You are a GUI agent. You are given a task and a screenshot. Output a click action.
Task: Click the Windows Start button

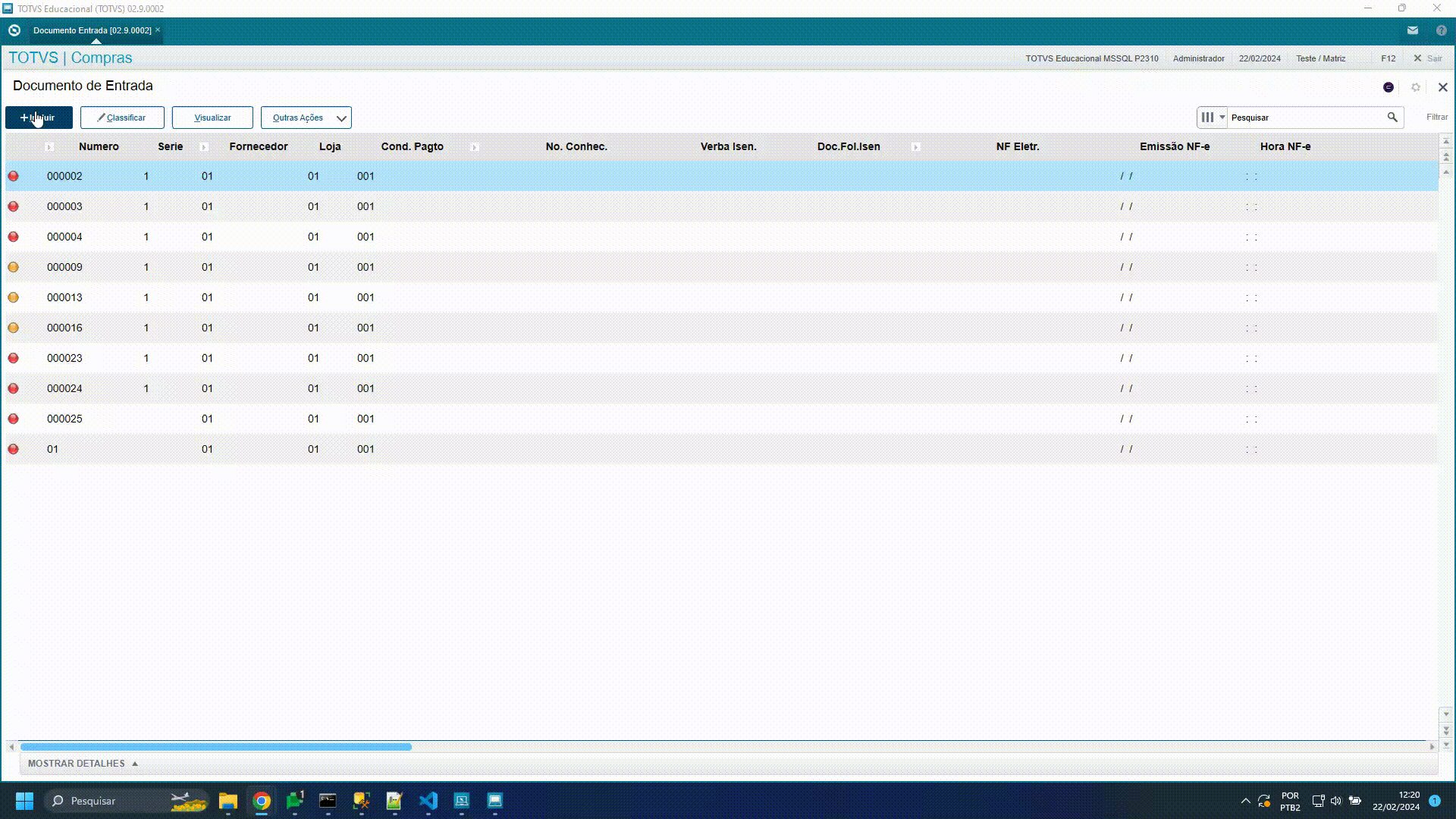pyautogui.click(x=24, y=801)
